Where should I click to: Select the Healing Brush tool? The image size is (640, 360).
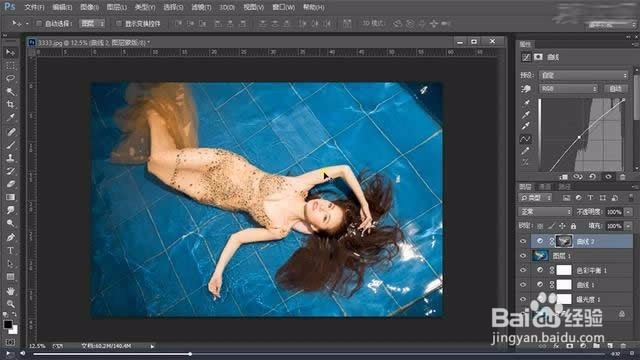[x=11, y=131]
